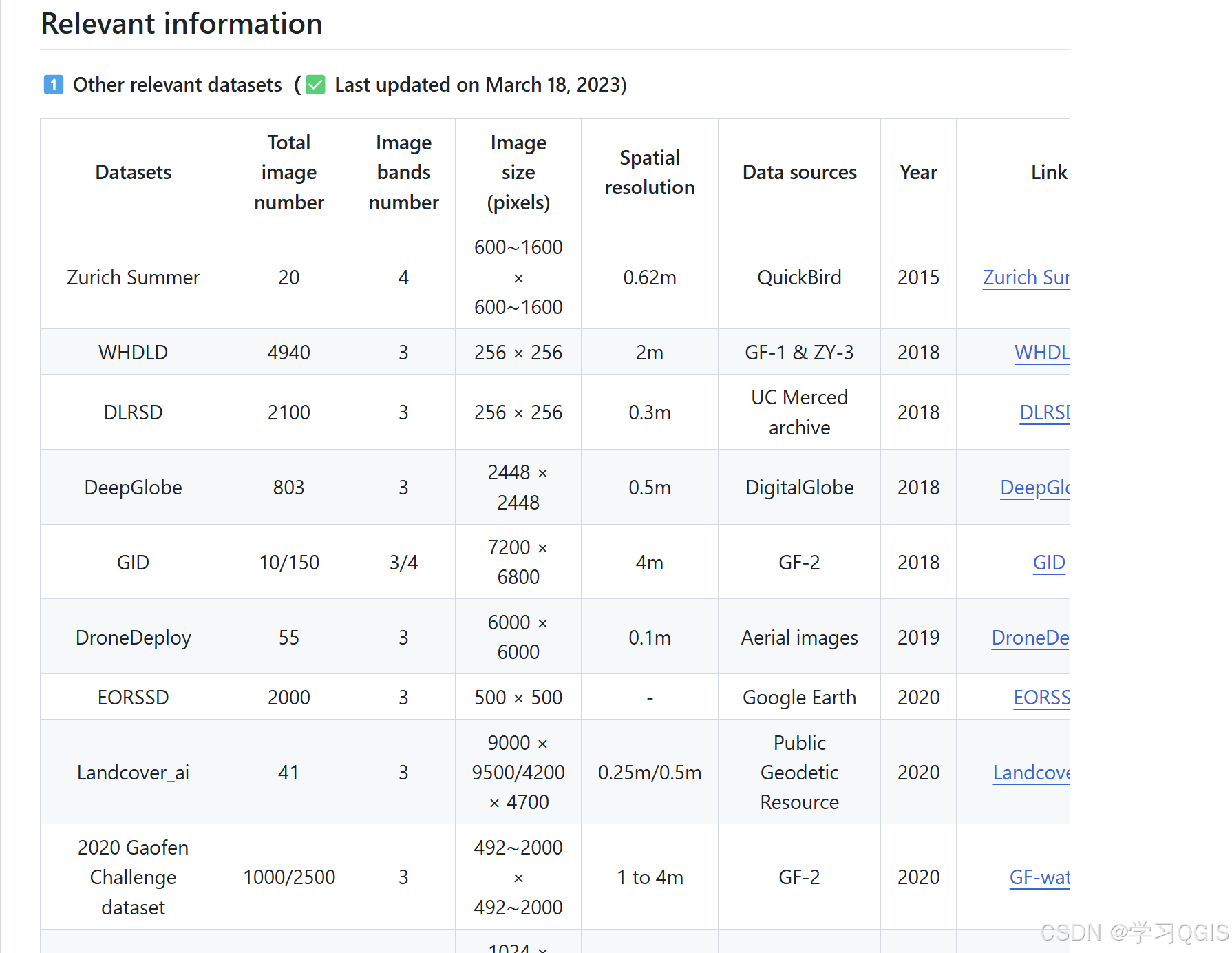Follow the Landcover_ai dataset link
1232x953 pixels.
coord(1031,773)
